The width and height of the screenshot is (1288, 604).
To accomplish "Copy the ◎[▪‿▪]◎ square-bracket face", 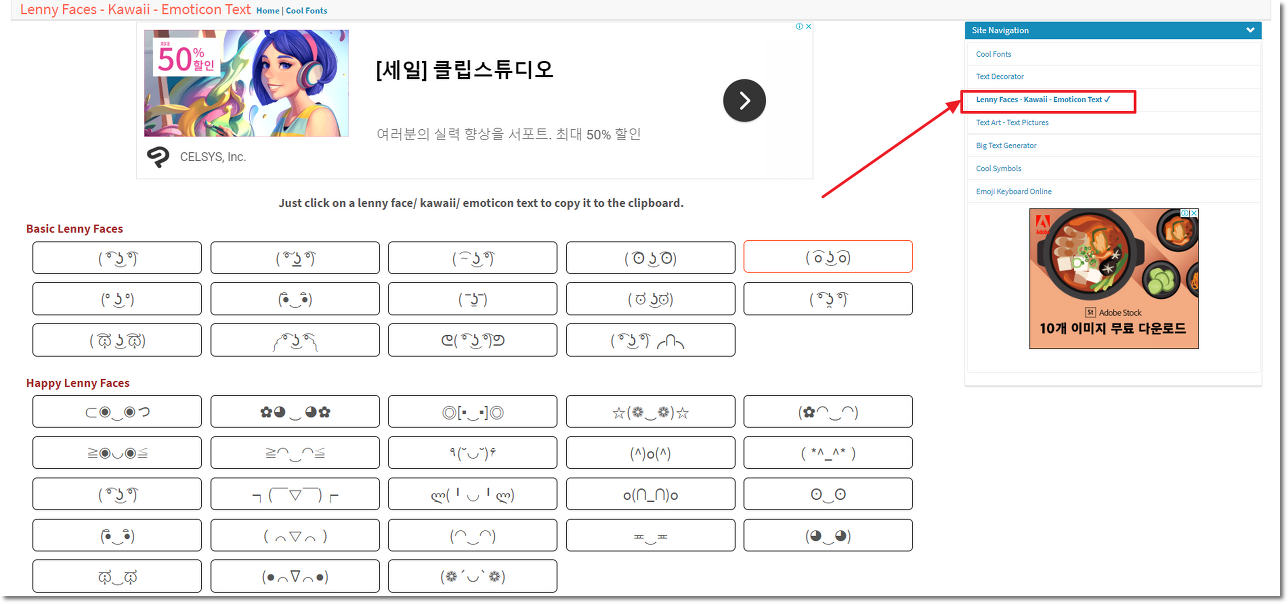I will (472, 412).
